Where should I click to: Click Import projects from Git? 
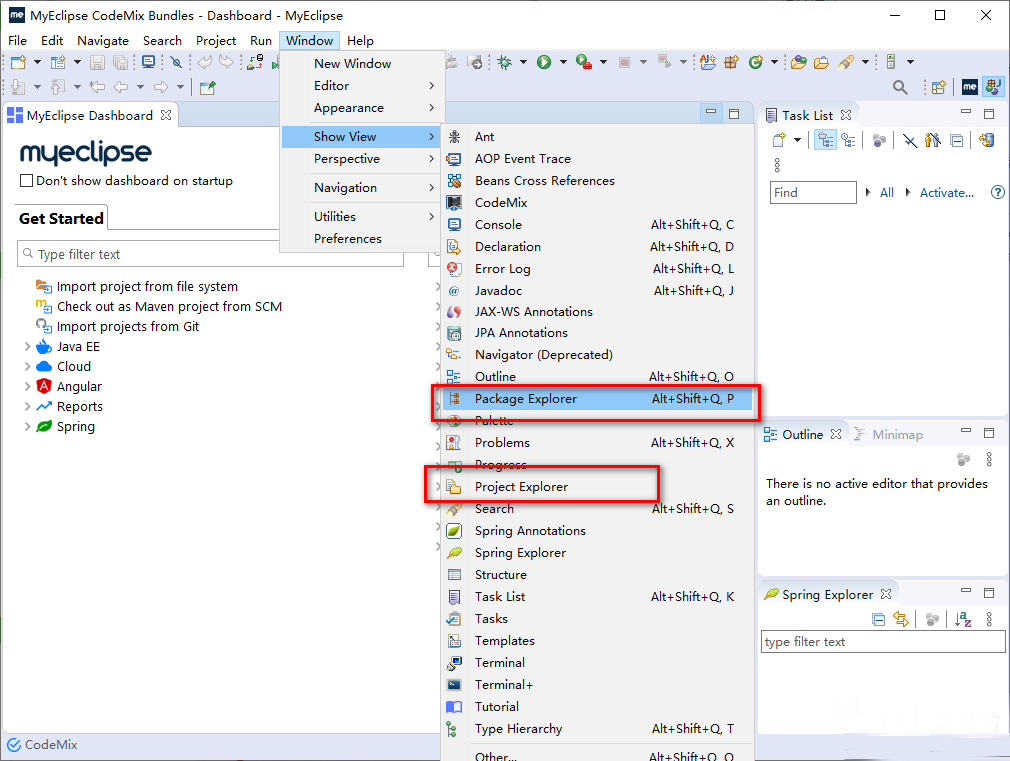[x=128, y=327]
